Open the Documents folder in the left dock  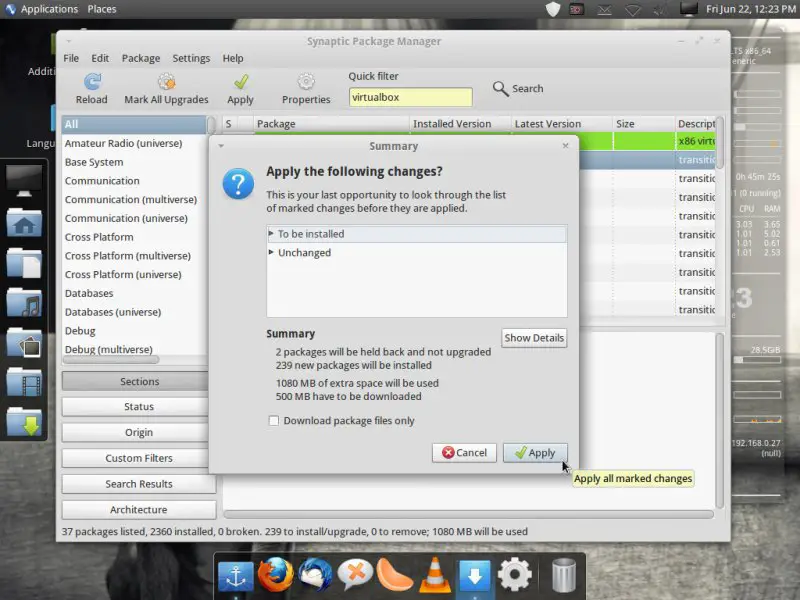[24, 262]
